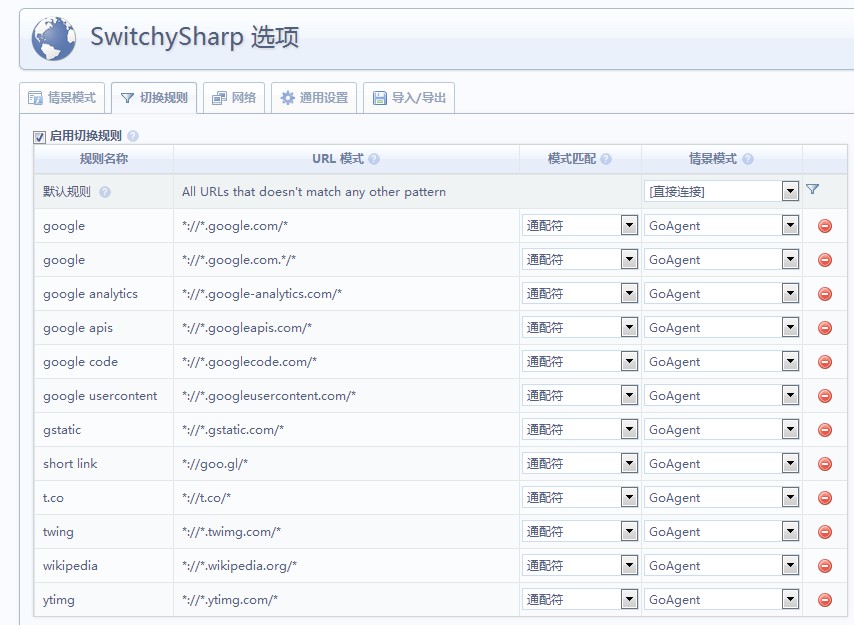
Task: Remove the t.co rule
Action: click(825, 498)
